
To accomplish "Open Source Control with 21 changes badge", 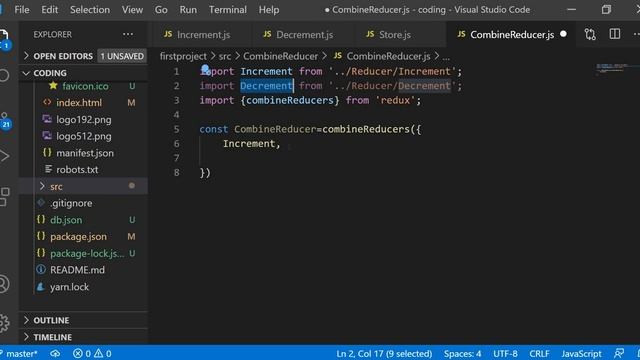I will (x=5, y=120).
